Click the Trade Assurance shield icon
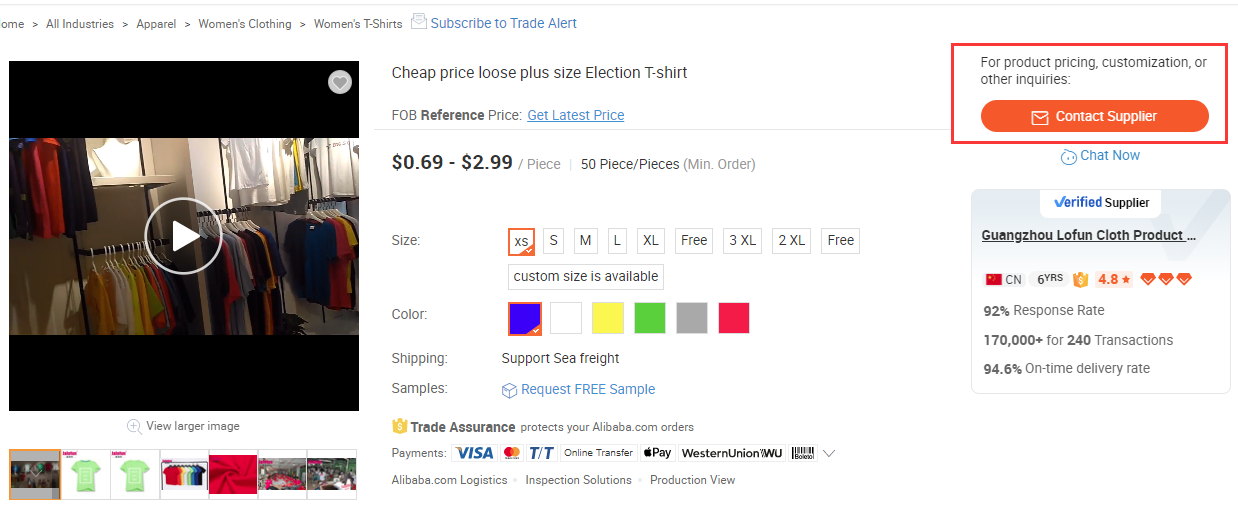Image resolution: width=1238 pixels, height=508 pixels. click(x=400, y=427)
